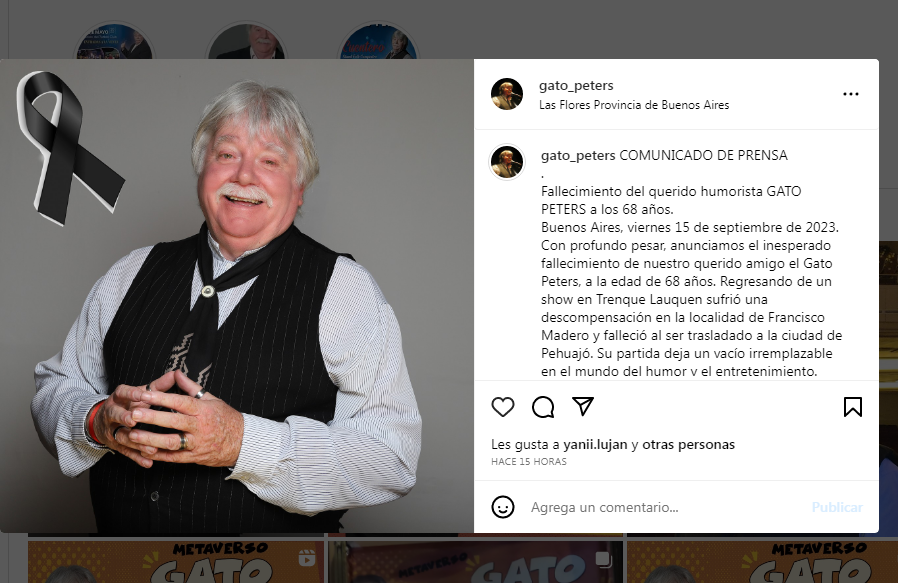This screenshot has width=898, height=583.
Task: Open the three-dot post options menu
Action: click(850, 94)
